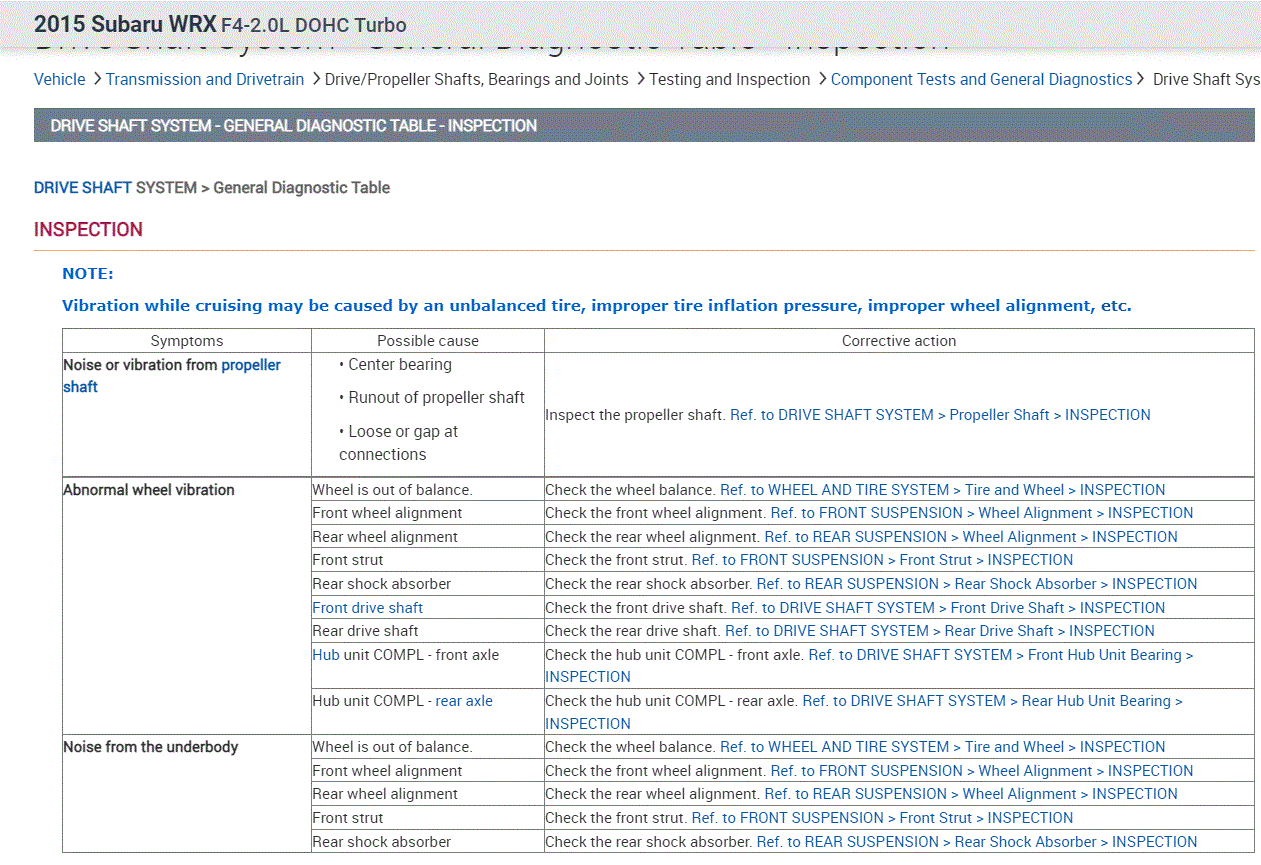The image size is (1261, 865).
Task: Click the Front drive shaft cause link
Action: [x=367, y=607]
